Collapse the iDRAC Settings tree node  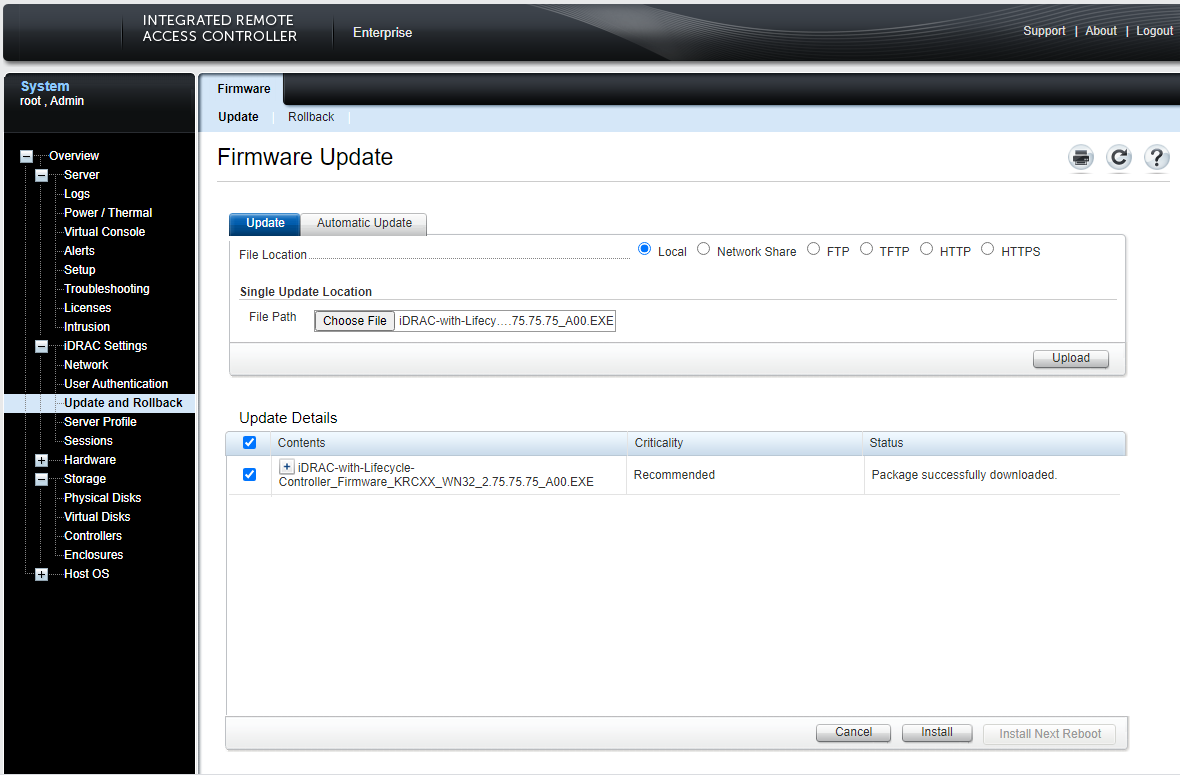coord(41,346)
